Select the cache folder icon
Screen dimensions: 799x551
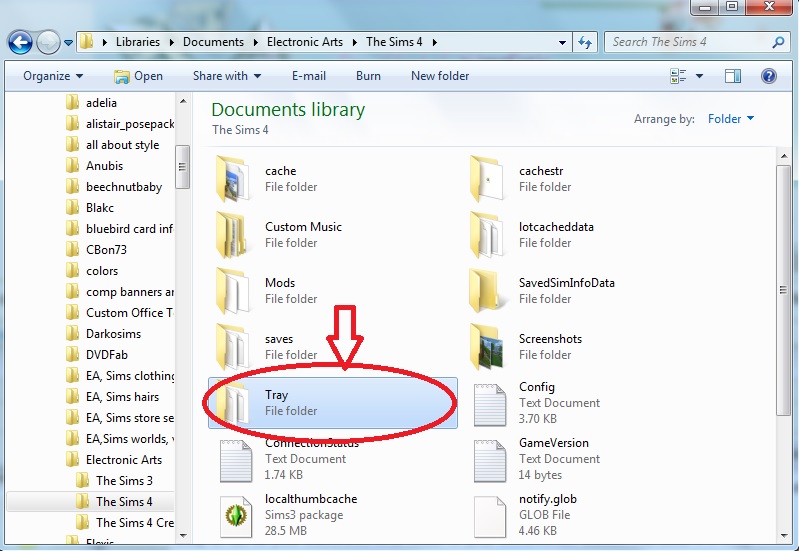[x=233, y=179]
